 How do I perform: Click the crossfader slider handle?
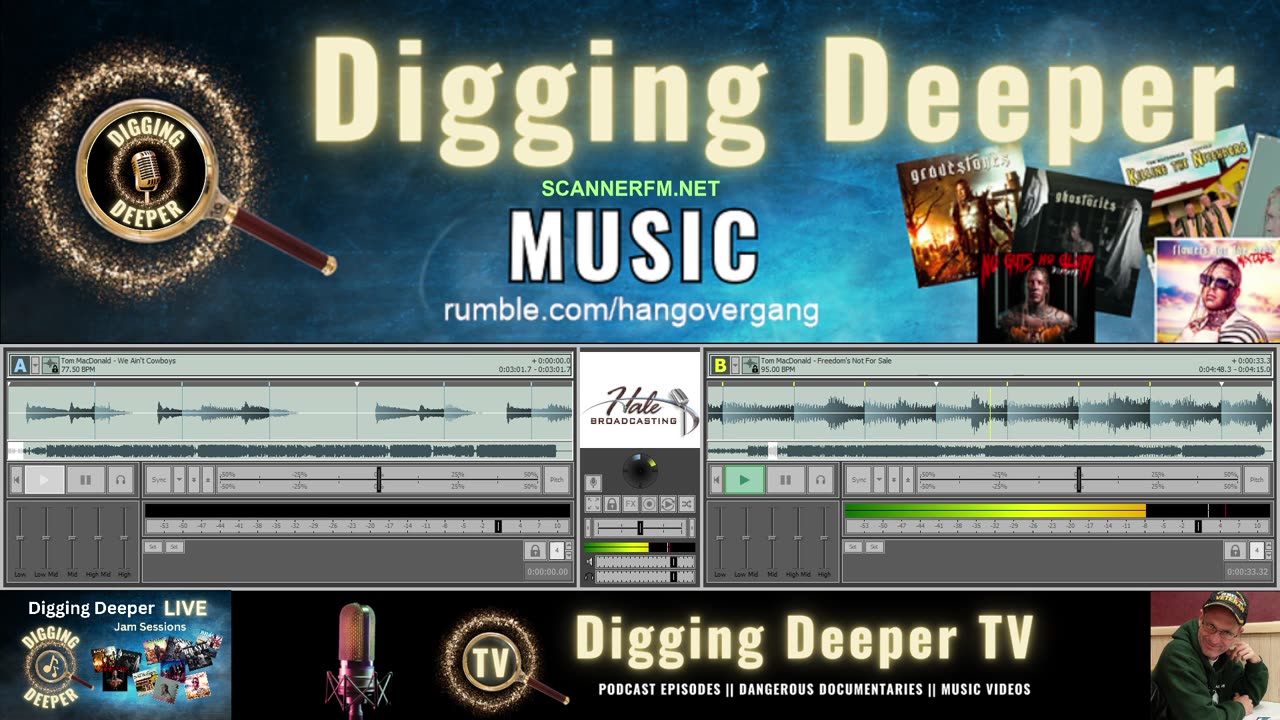pos(640,527)
